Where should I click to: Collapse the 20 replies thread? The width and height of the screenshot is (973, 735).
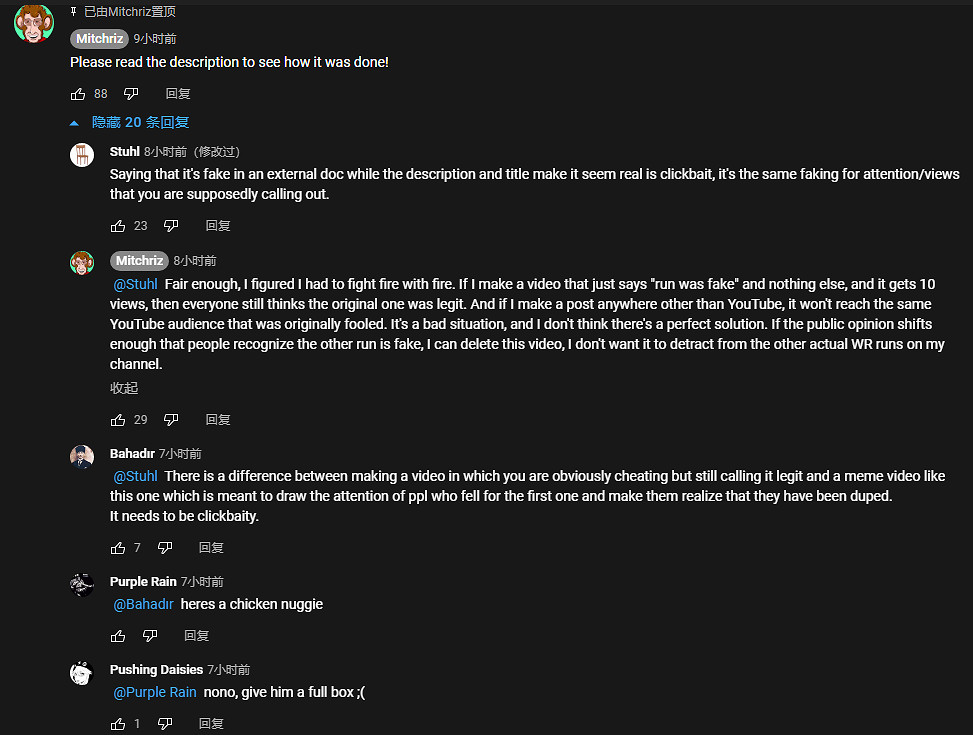(130, 122)
